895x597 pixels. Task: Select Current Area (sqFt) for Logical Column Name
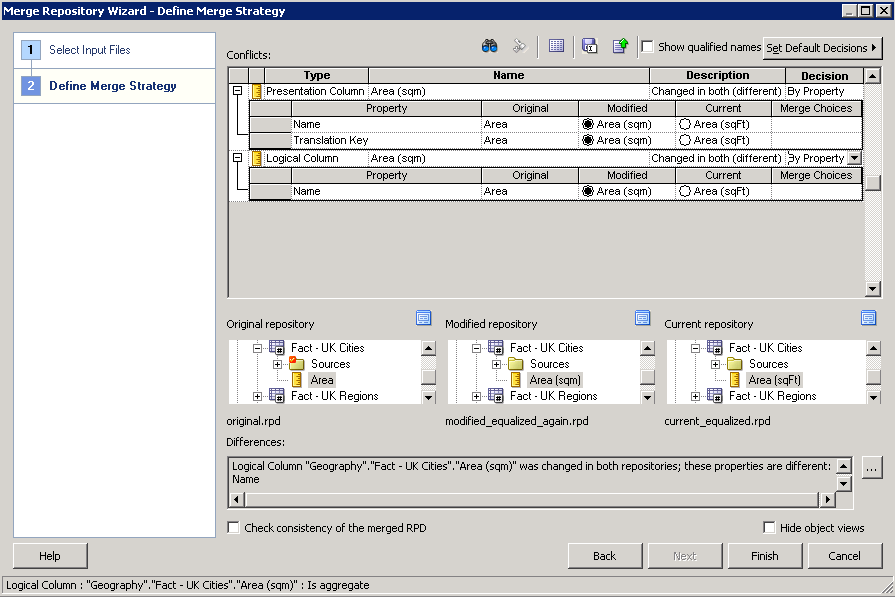pyautogui.click(x=685, y=191)
